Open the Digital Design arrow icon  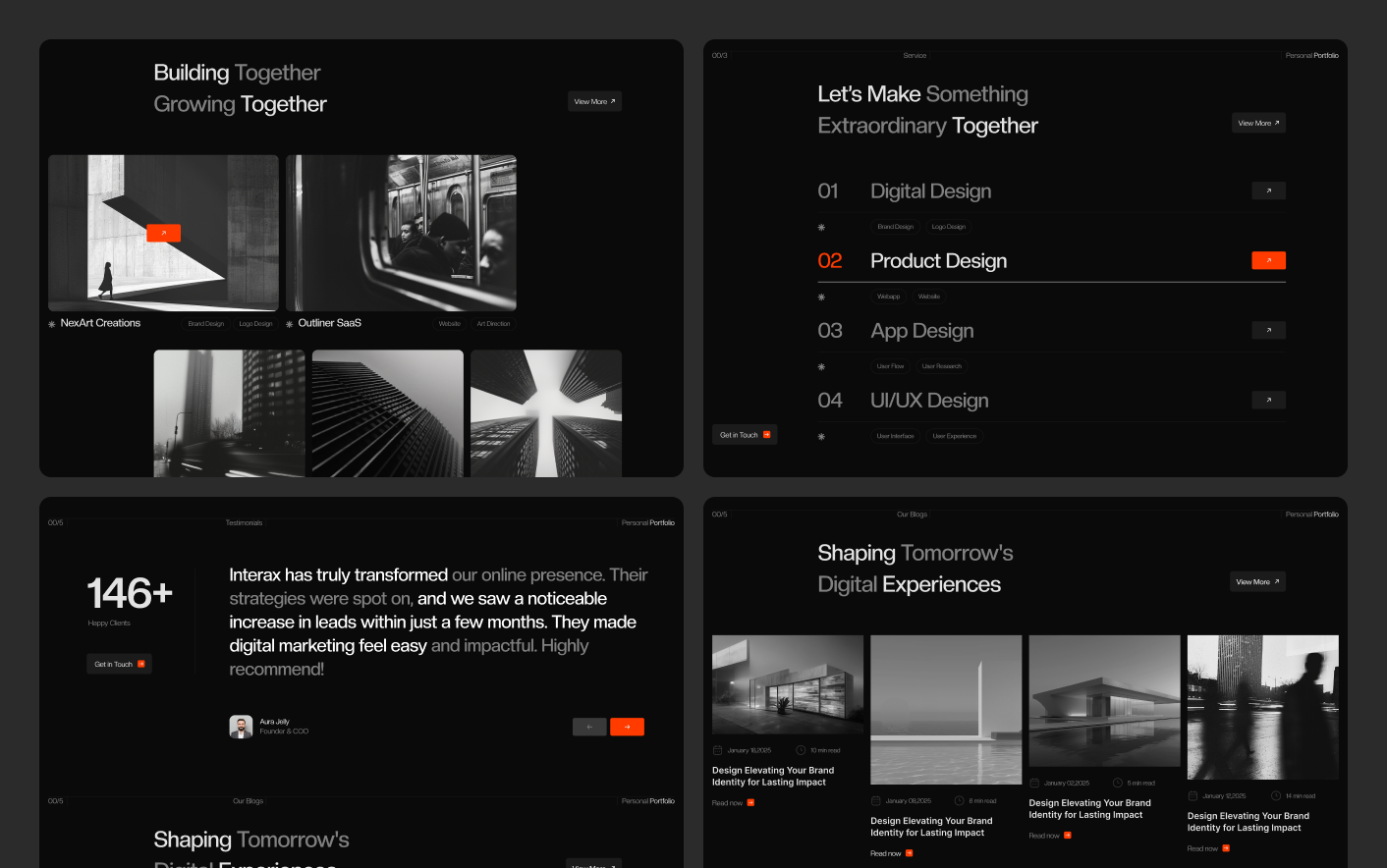pos(1268,191)
